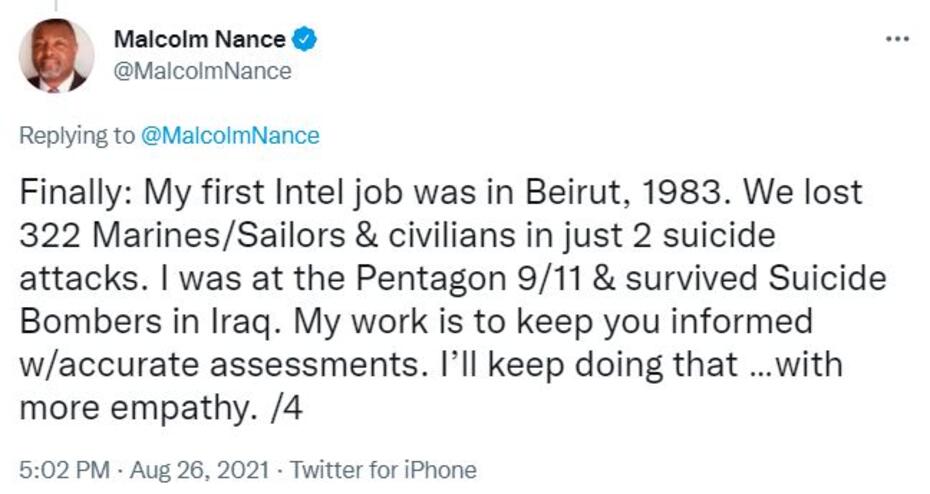930x494 pixels.
Task: Open Malcolm Nance's profile picture
Action: coord(56,55)
